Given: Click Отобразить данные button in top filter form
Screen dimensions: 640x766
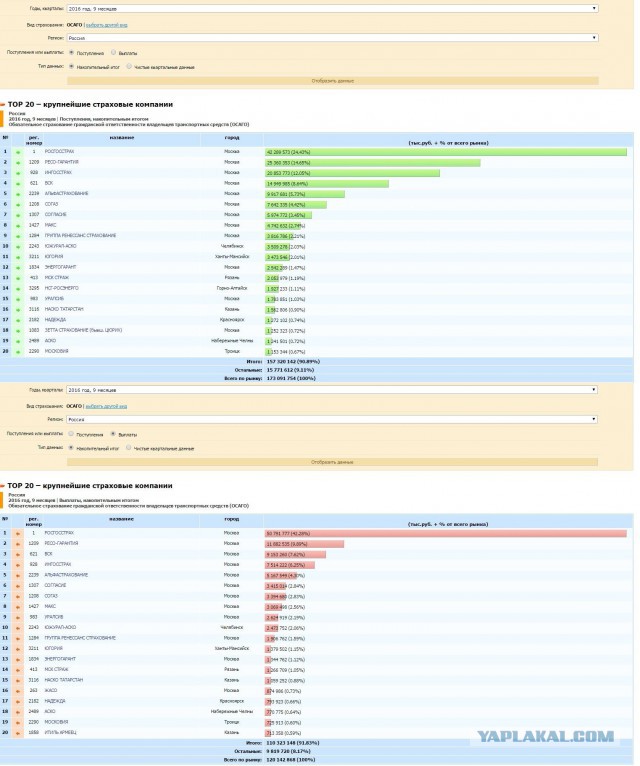Looking at the screenshot, I should pyautogui.click(x=333, y=81).
